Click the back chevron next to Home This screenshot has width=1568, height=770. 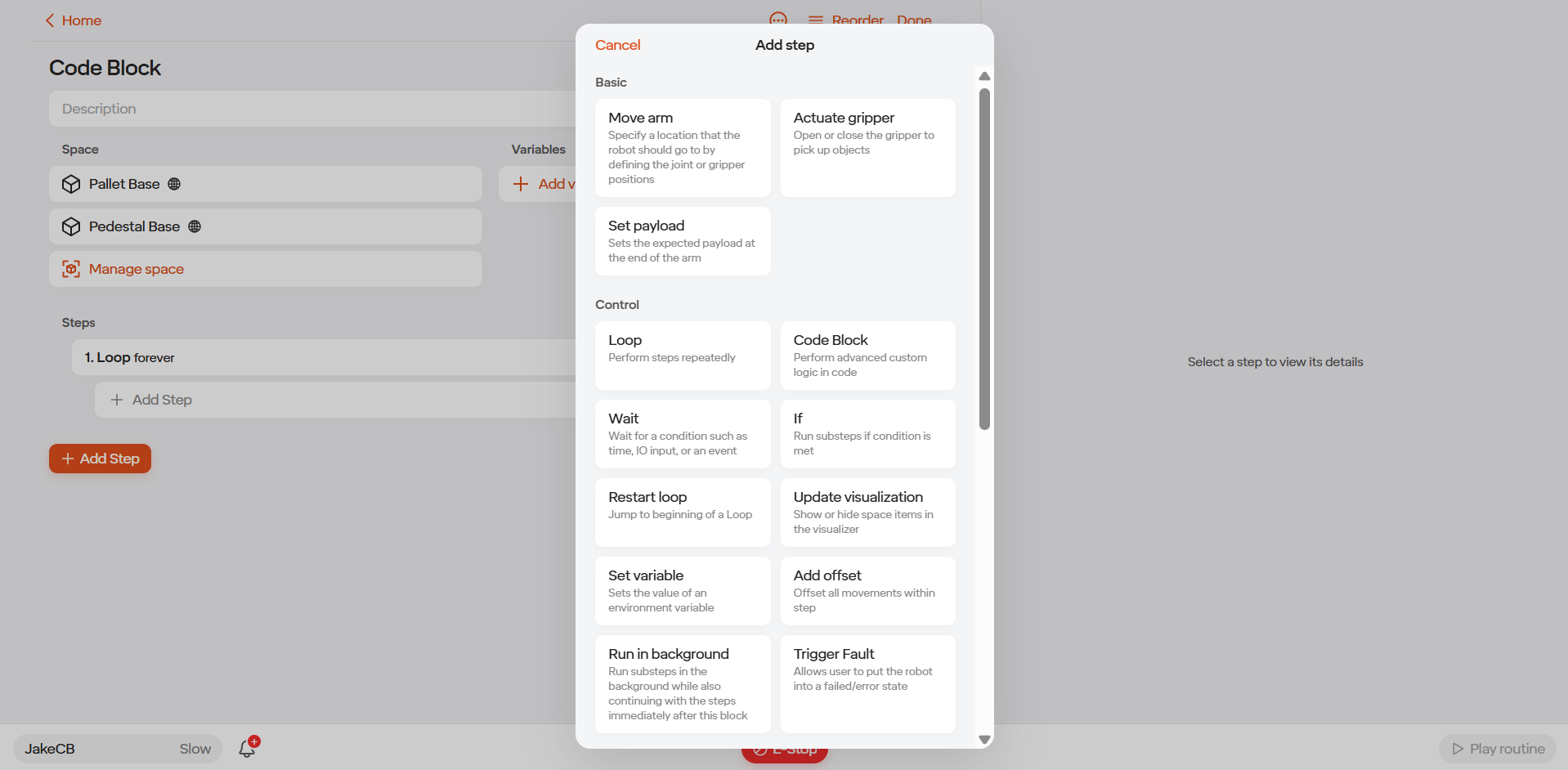(50, 20)
